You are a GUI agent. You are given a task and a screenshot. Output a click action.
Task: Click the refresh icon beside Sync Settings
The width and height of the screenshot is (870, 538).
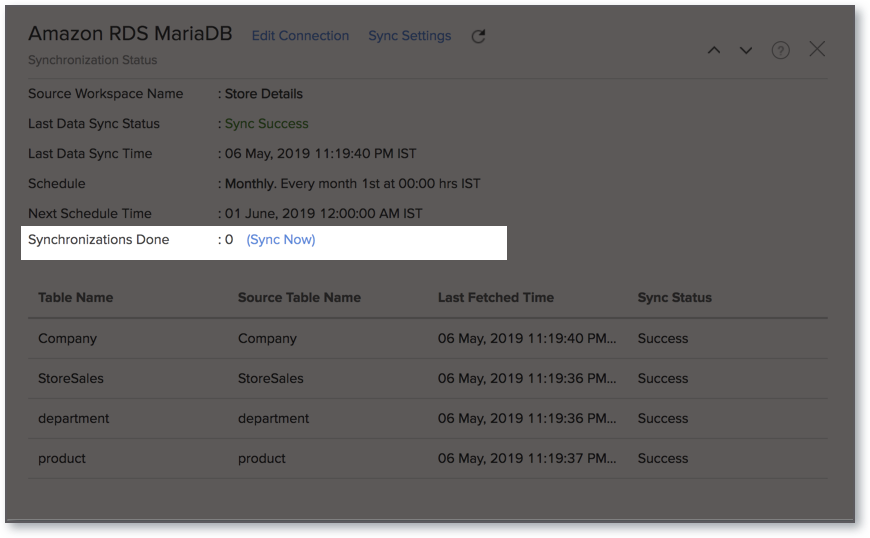pyautogui.click(x=478, y=37)
